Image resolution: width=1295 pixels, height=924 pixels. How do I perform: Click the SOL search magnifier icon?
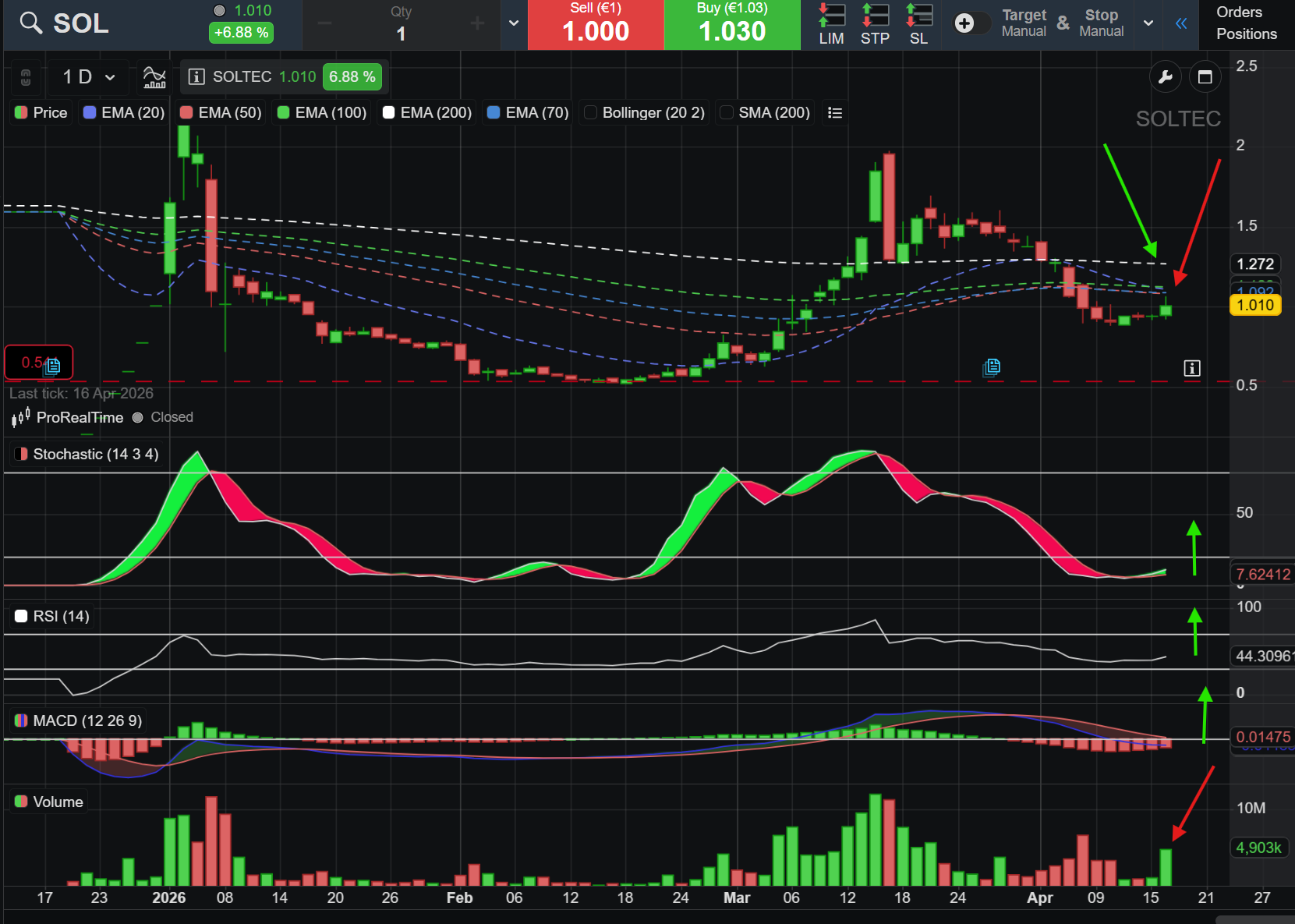click(x=31, y=23)
